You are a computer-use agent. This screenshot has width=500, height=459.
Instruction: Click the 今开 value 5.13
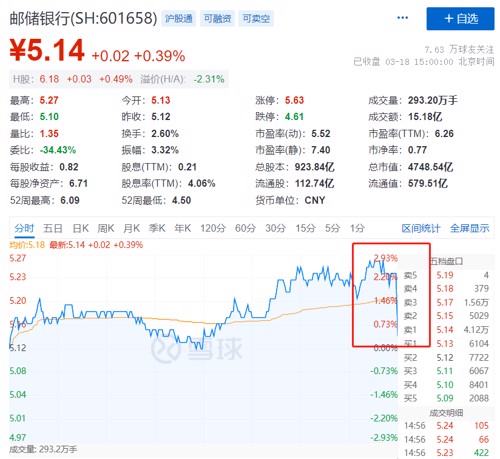pyautogui.click(x=161, y=100)
